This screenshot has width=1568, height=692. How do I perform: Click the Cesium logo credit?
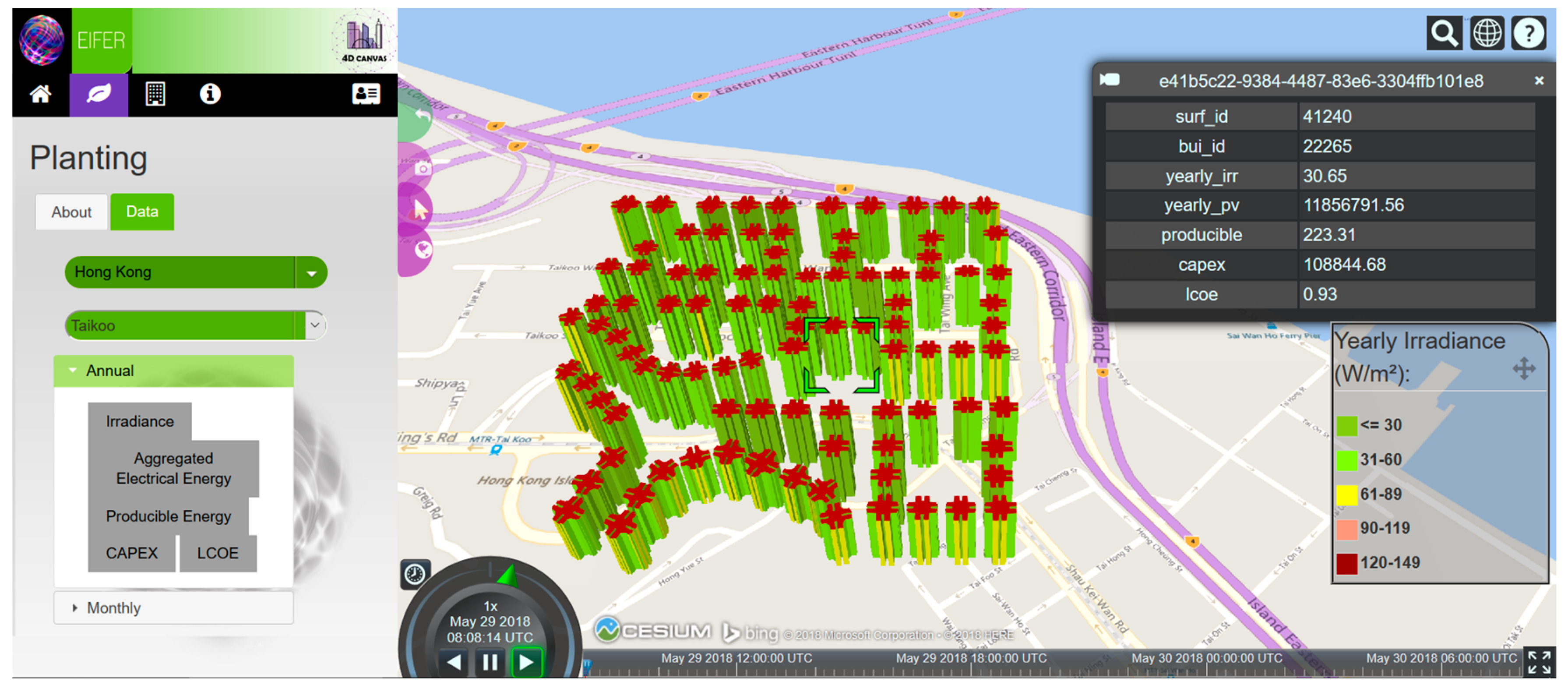click(x=652, y=631)
